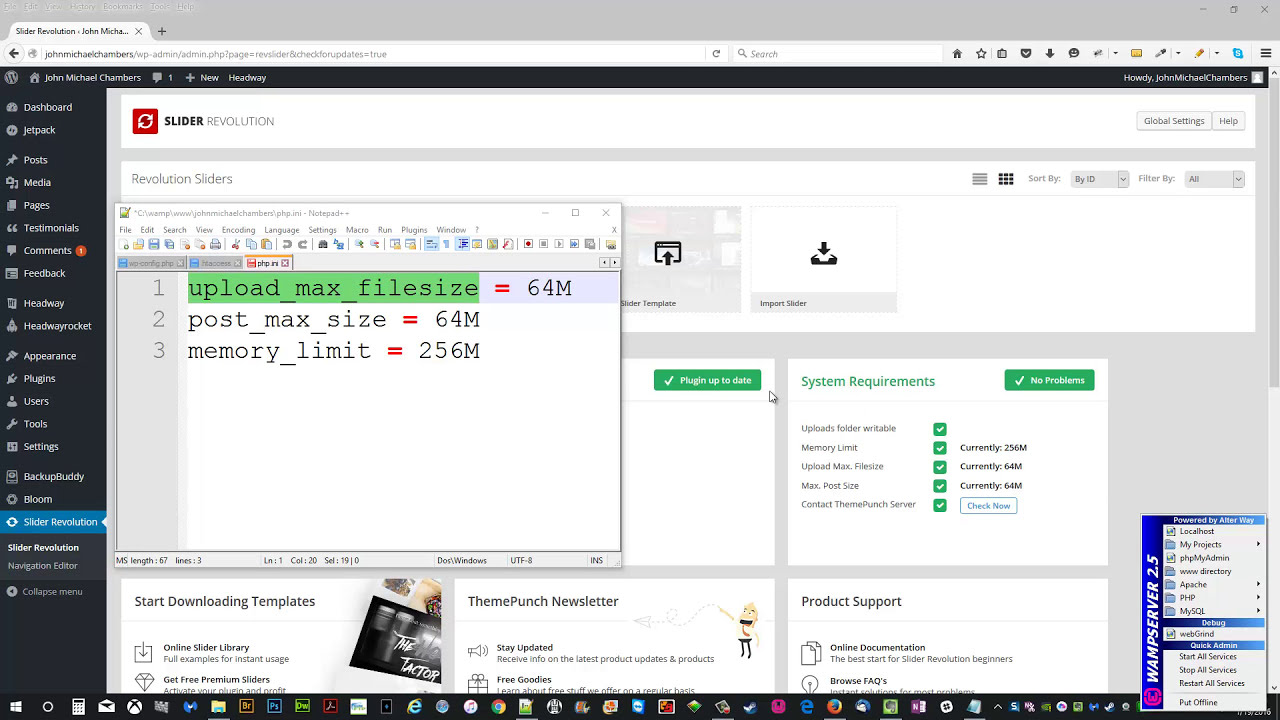Viewport: 1280px width, 720px height.
Task: Expand Apache submenu in WampServer
Action: click(1213, 585)
